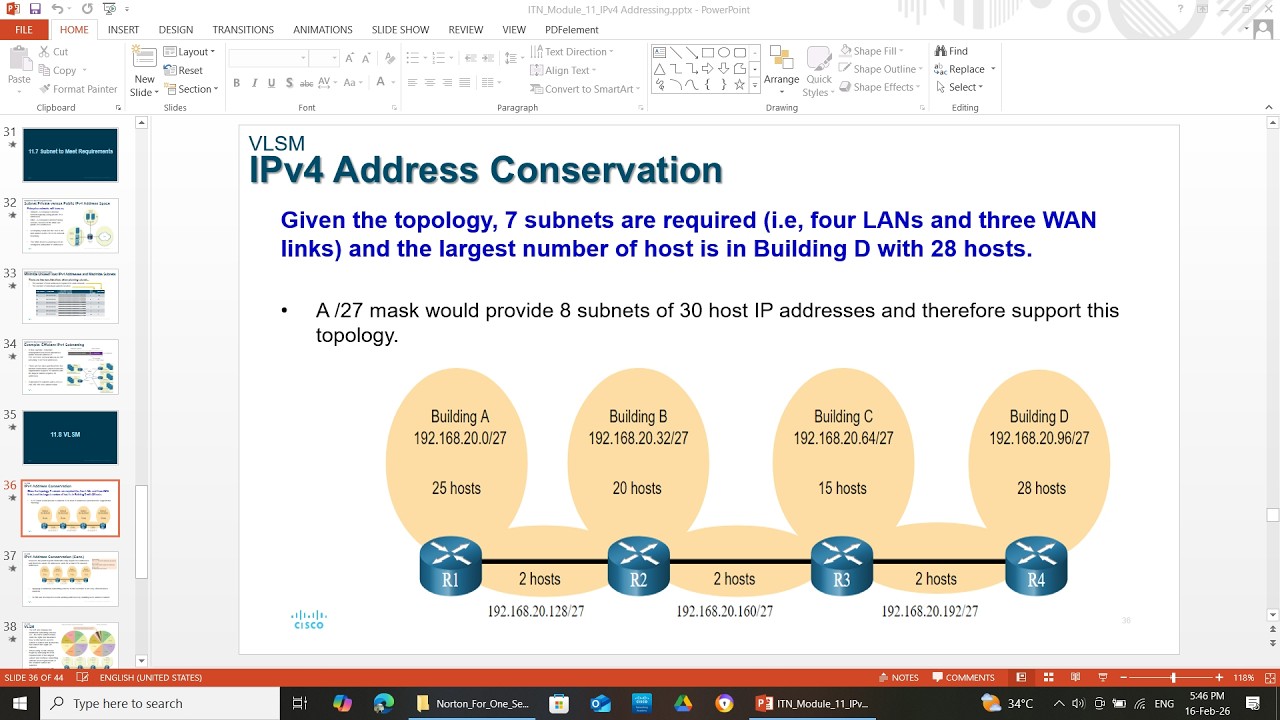This screenshot has width=1280, height=720.
Task: Reset the slide layout
Action: pyautogui.click(x=183, y=70)
